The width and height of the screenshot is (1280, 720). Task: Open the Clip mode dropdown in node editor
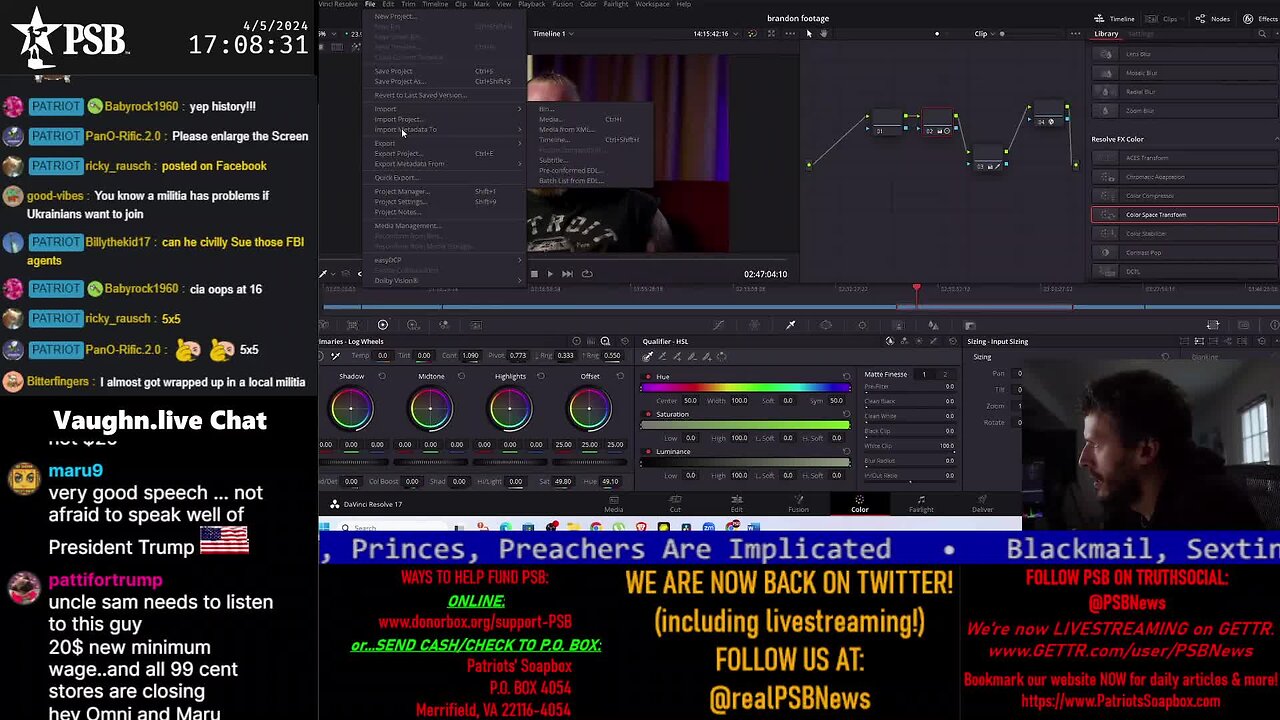[985, 34]
